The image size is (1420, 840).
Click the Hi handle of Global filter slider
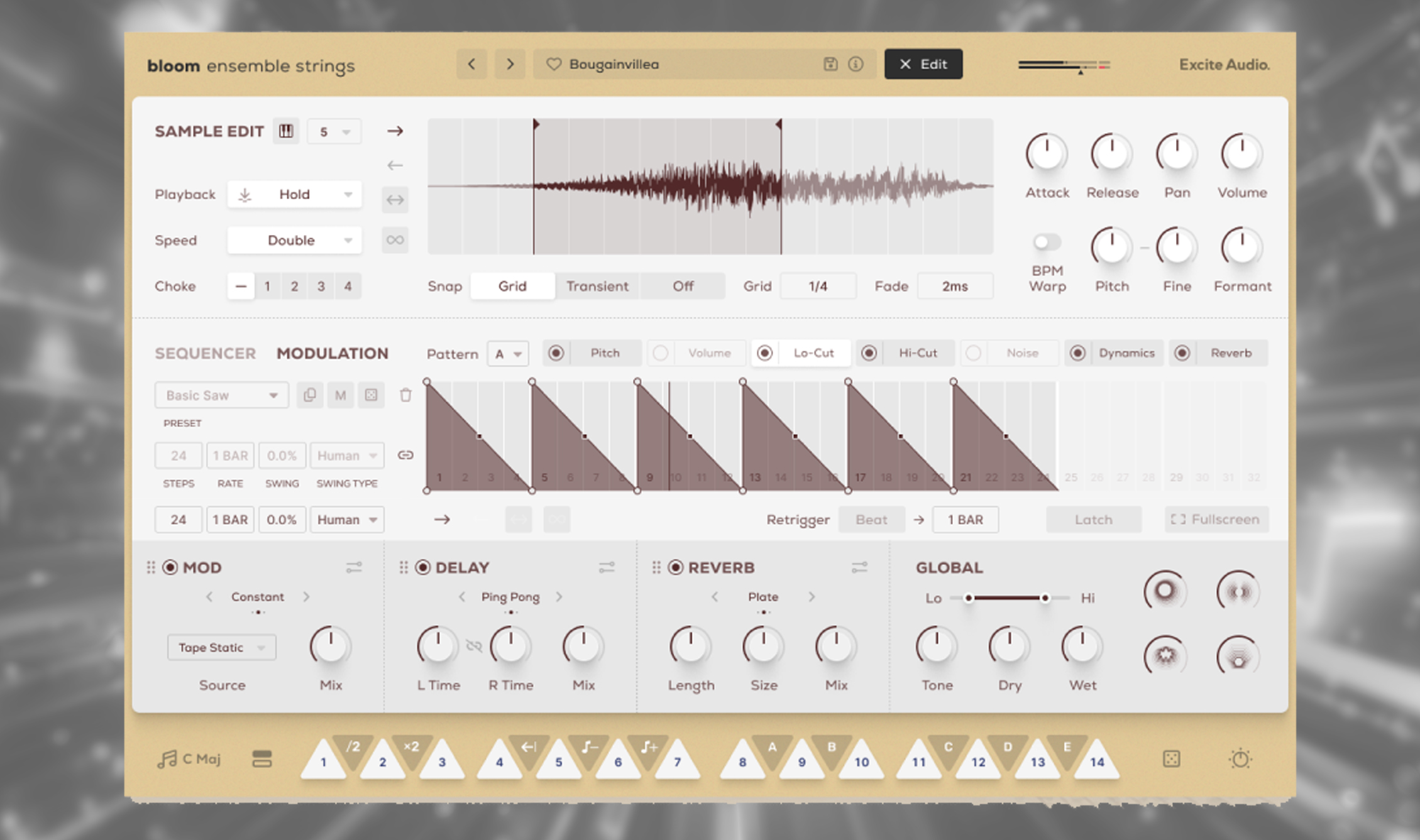1045,597
